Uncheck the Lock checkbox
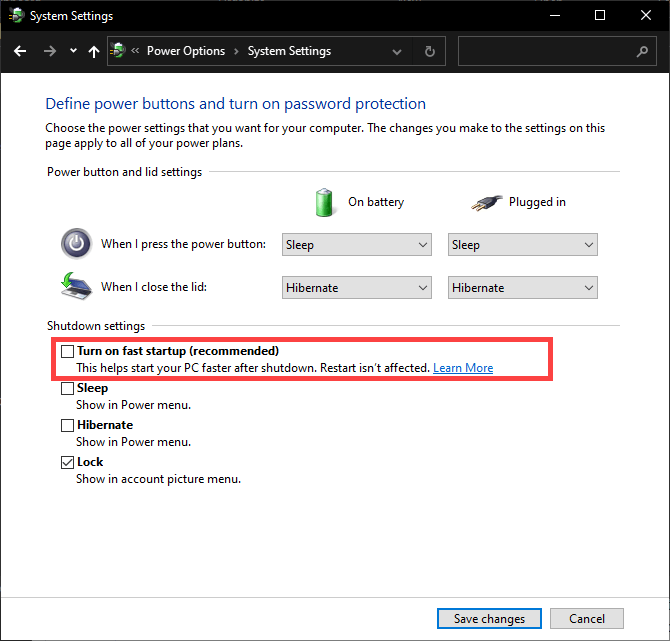The height and width of the screenshot is (641, 670). (68, 462)
